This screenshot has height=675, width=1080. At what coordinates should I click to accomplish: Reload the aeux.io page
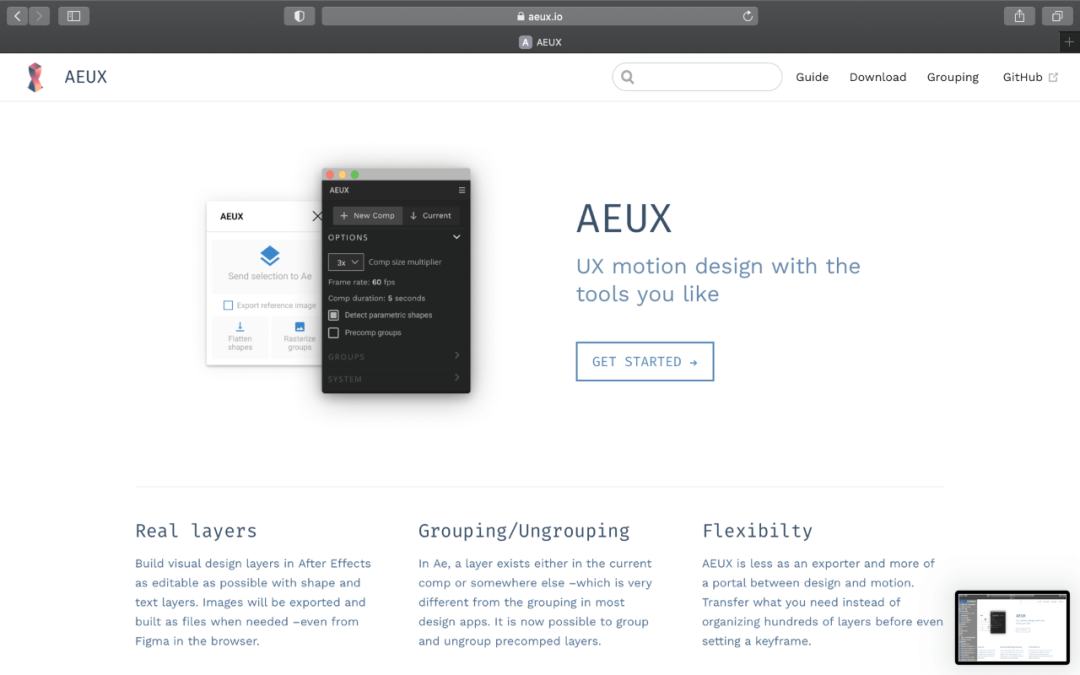[x=747, y=16]
